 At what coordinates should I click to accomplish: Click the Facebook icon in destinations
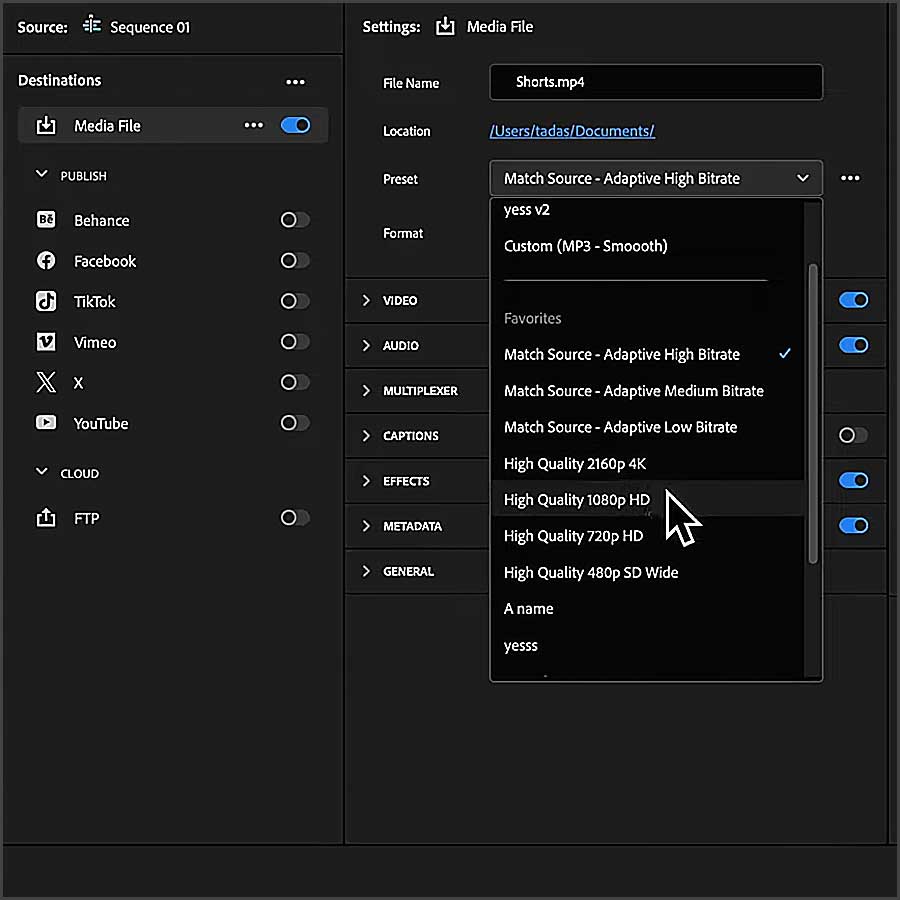[46, 261]
